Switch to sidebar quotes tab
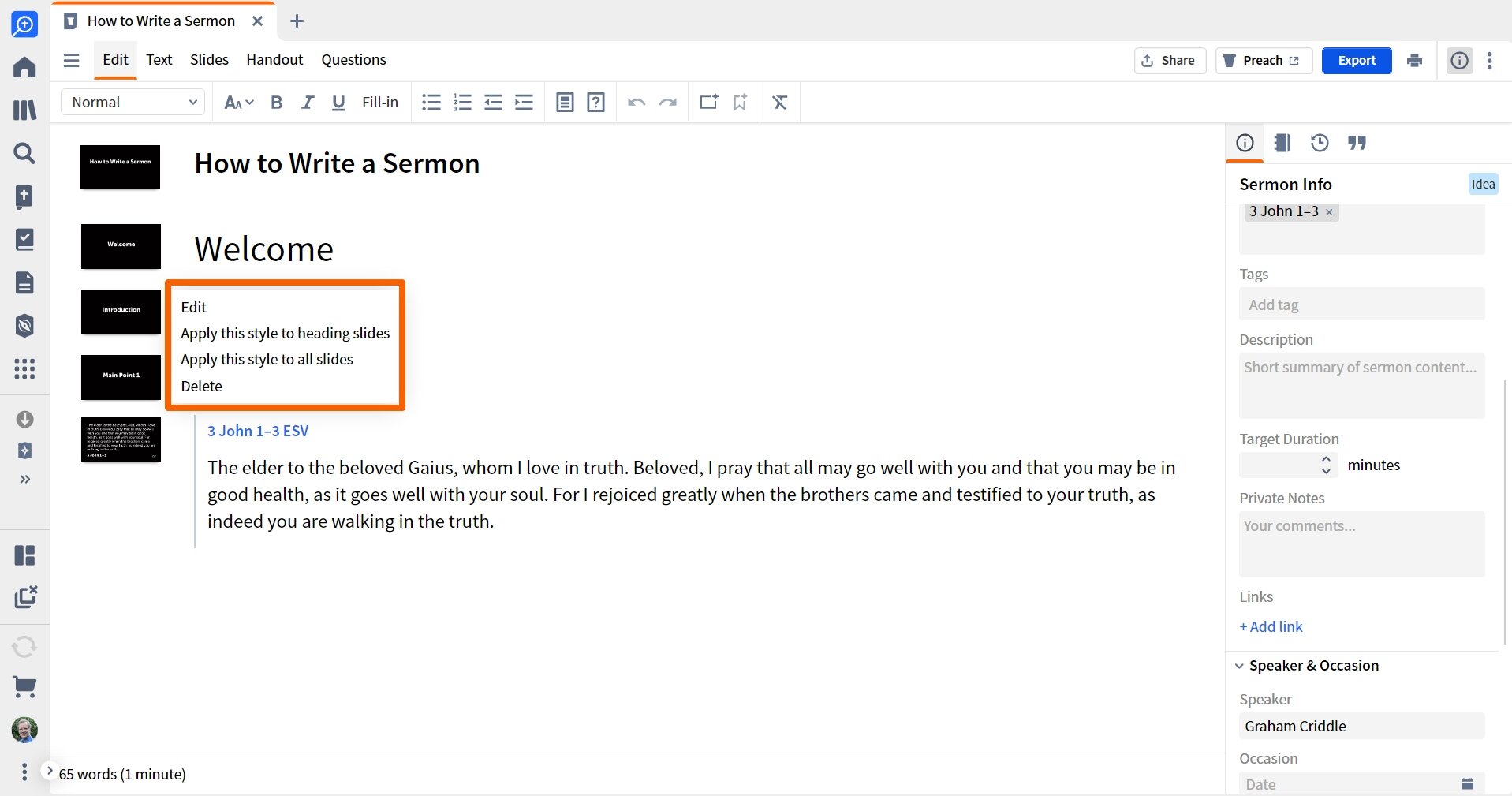 [1357, 143]
